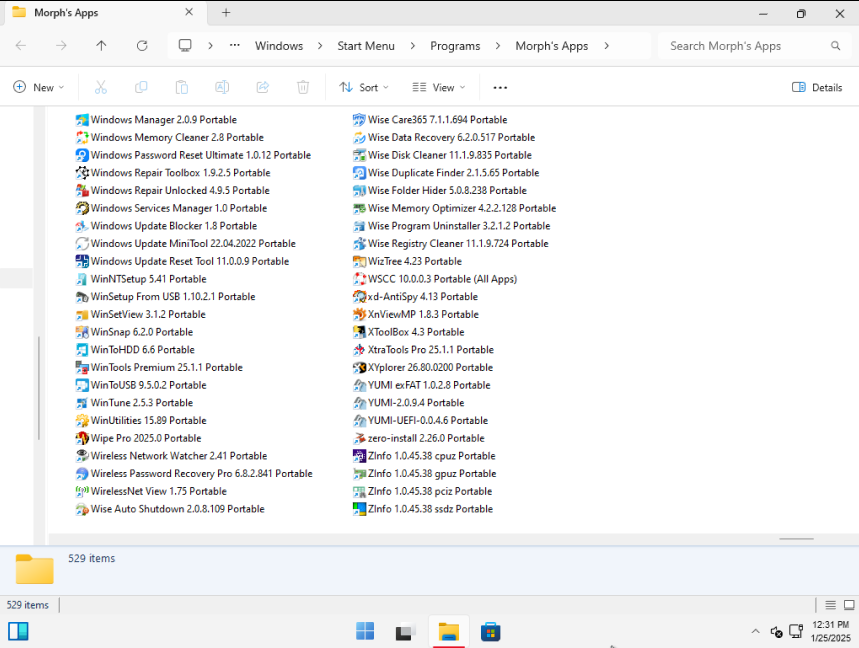
Task: Navigate up one folder level
Action: click(x=101, y=46)
